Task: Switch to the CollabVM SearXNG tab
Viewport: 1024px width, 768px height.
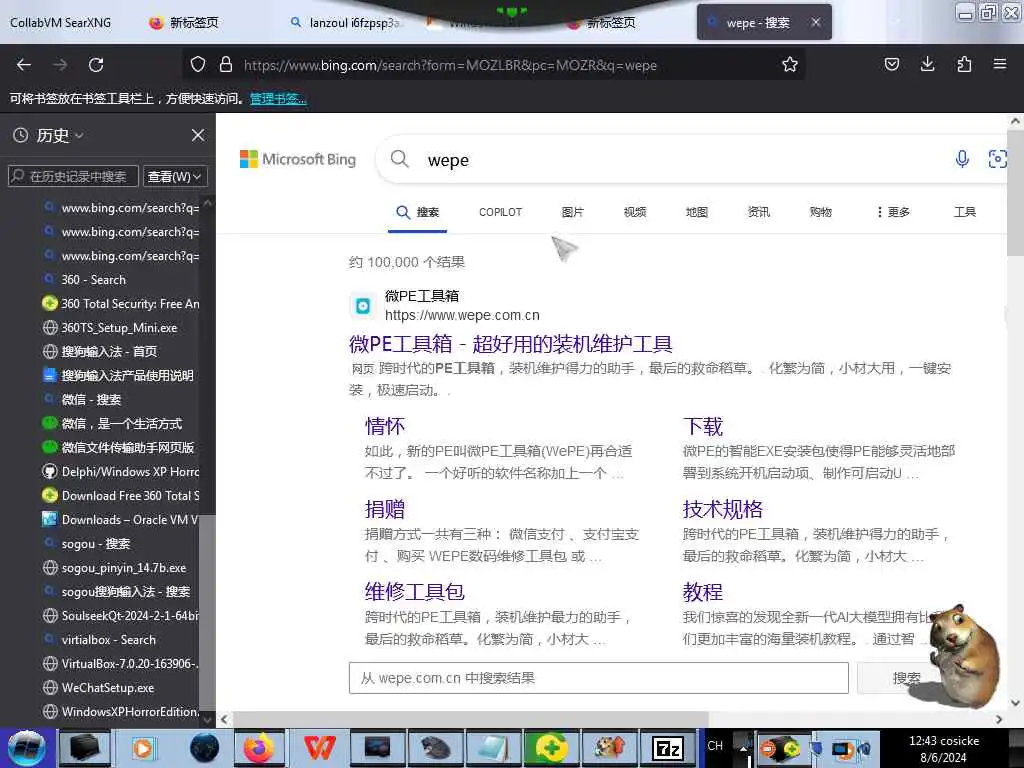Action: [x=61, y=22]
